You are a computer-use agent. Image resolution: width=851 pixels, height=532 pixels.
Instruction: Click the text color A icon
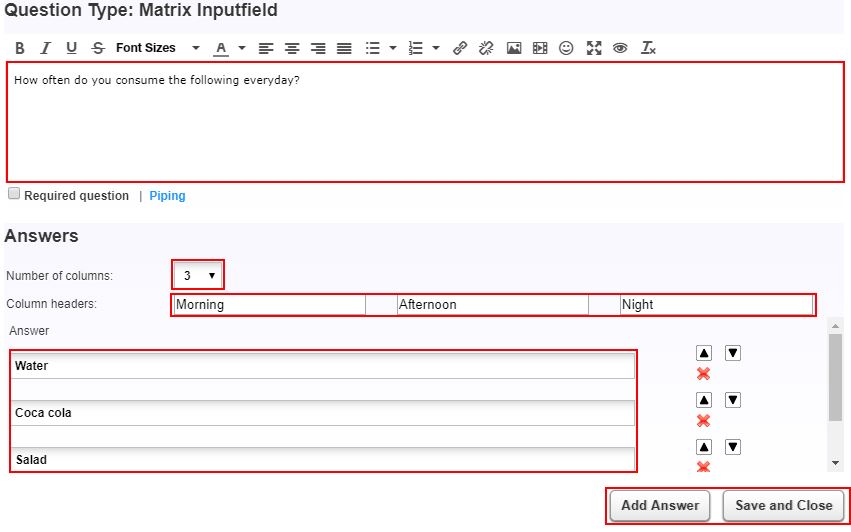(220, 48)
